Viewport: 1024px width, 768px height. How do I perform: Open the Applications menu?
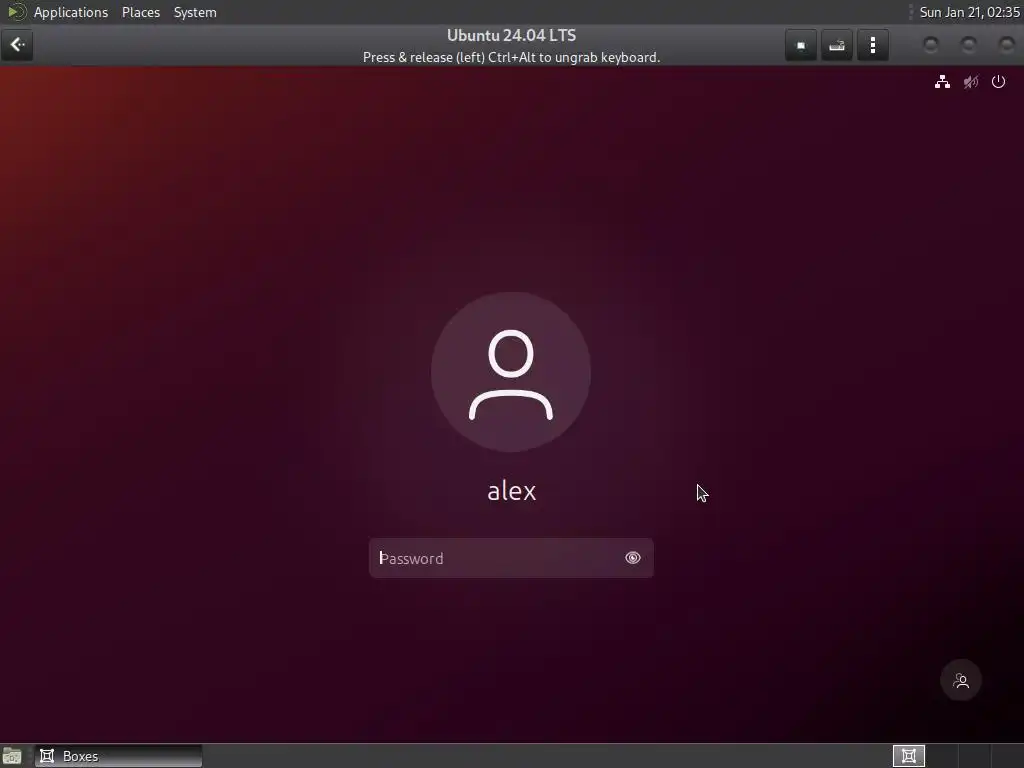(x=71, y=12)
